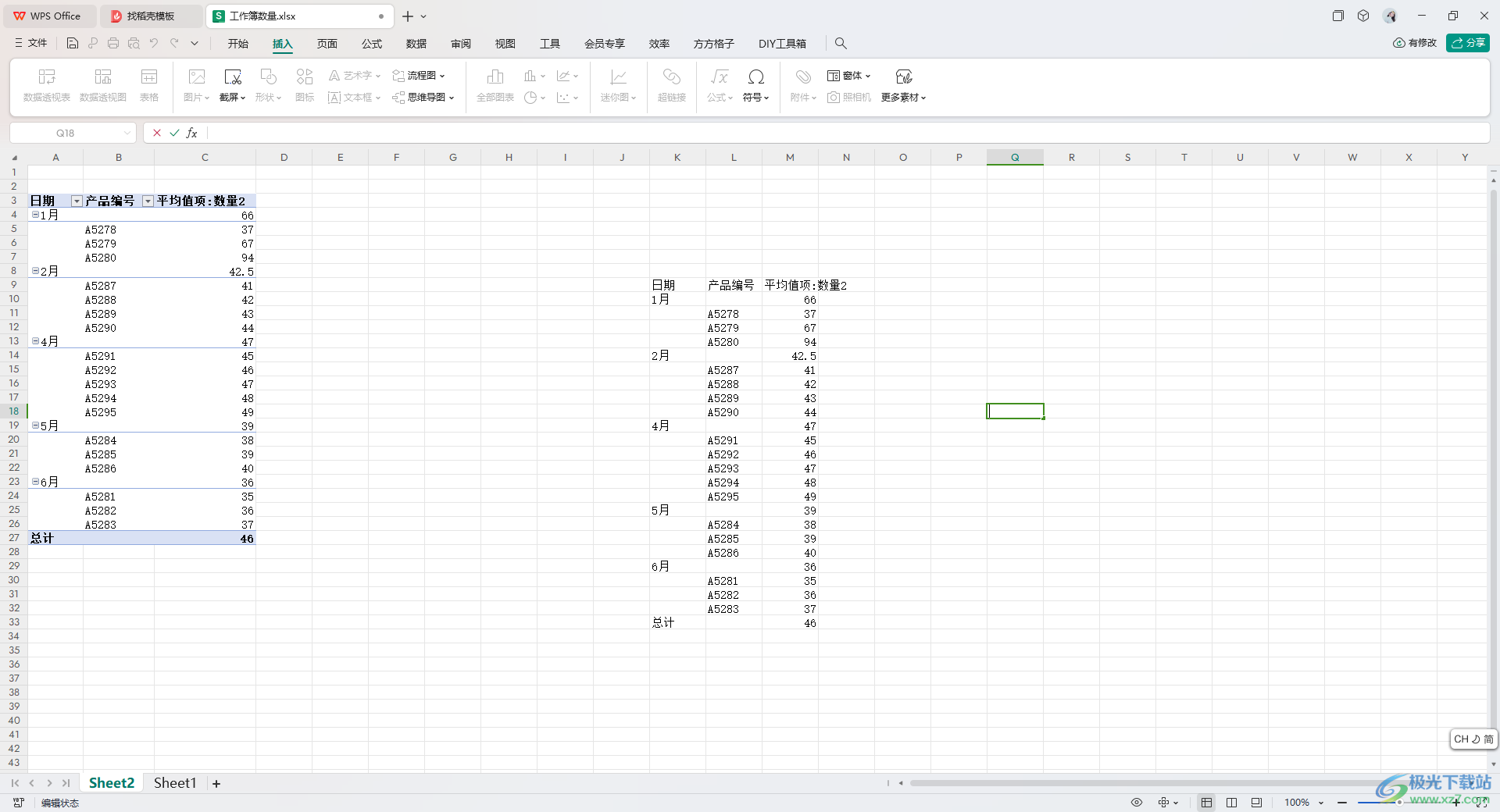Image resolution: width=1500 pixels, height=812 pixels.
Task: Insert a PivotChart (数据透视图)
Action: 103,85
